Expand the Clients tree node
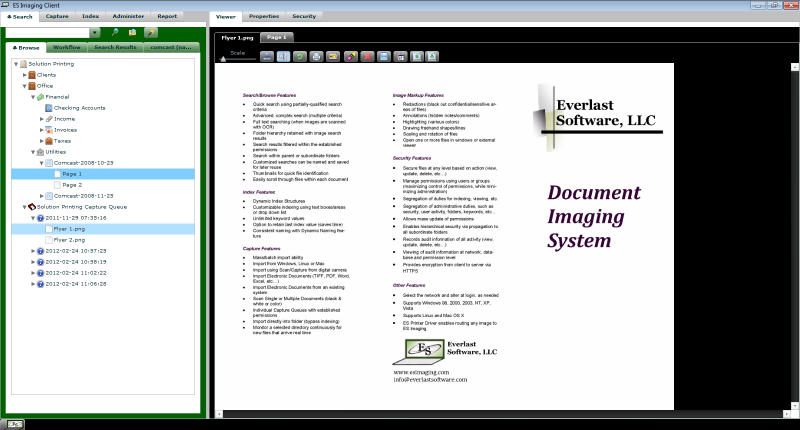 (24, 75)
